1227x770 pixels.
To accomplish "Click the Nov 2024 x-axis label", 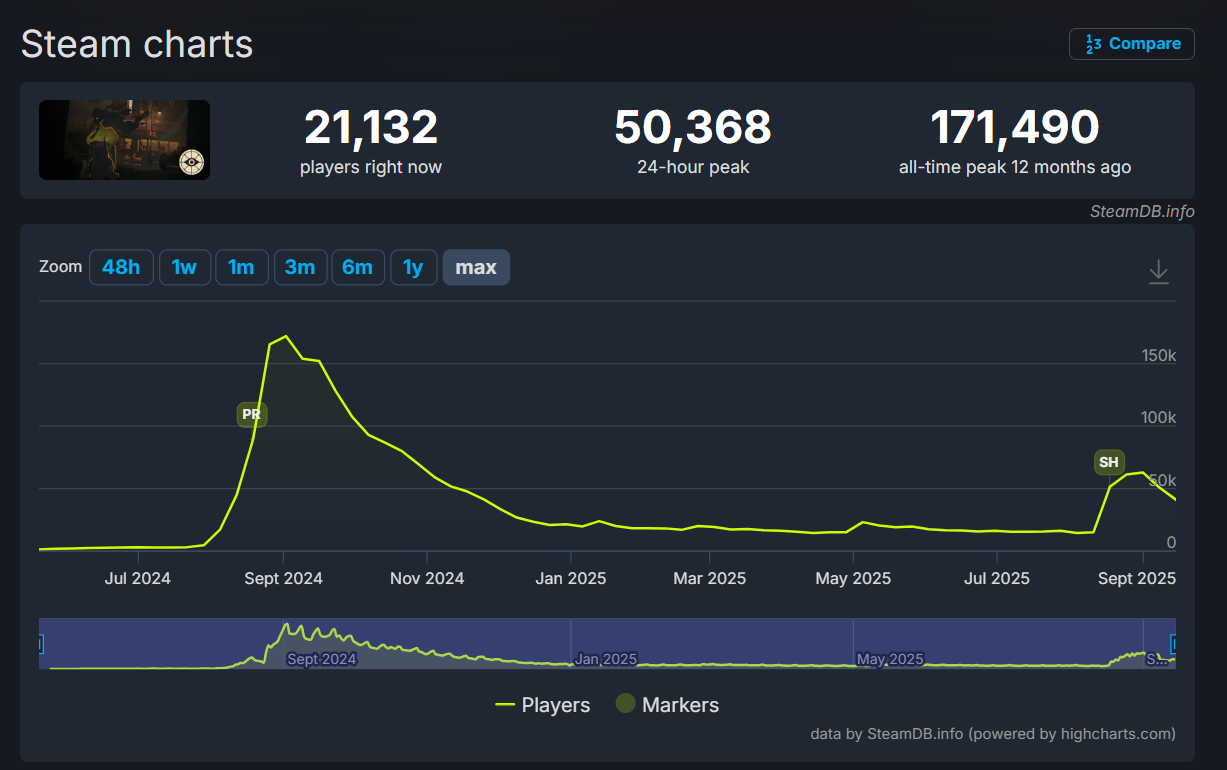I will pos(427,578).
